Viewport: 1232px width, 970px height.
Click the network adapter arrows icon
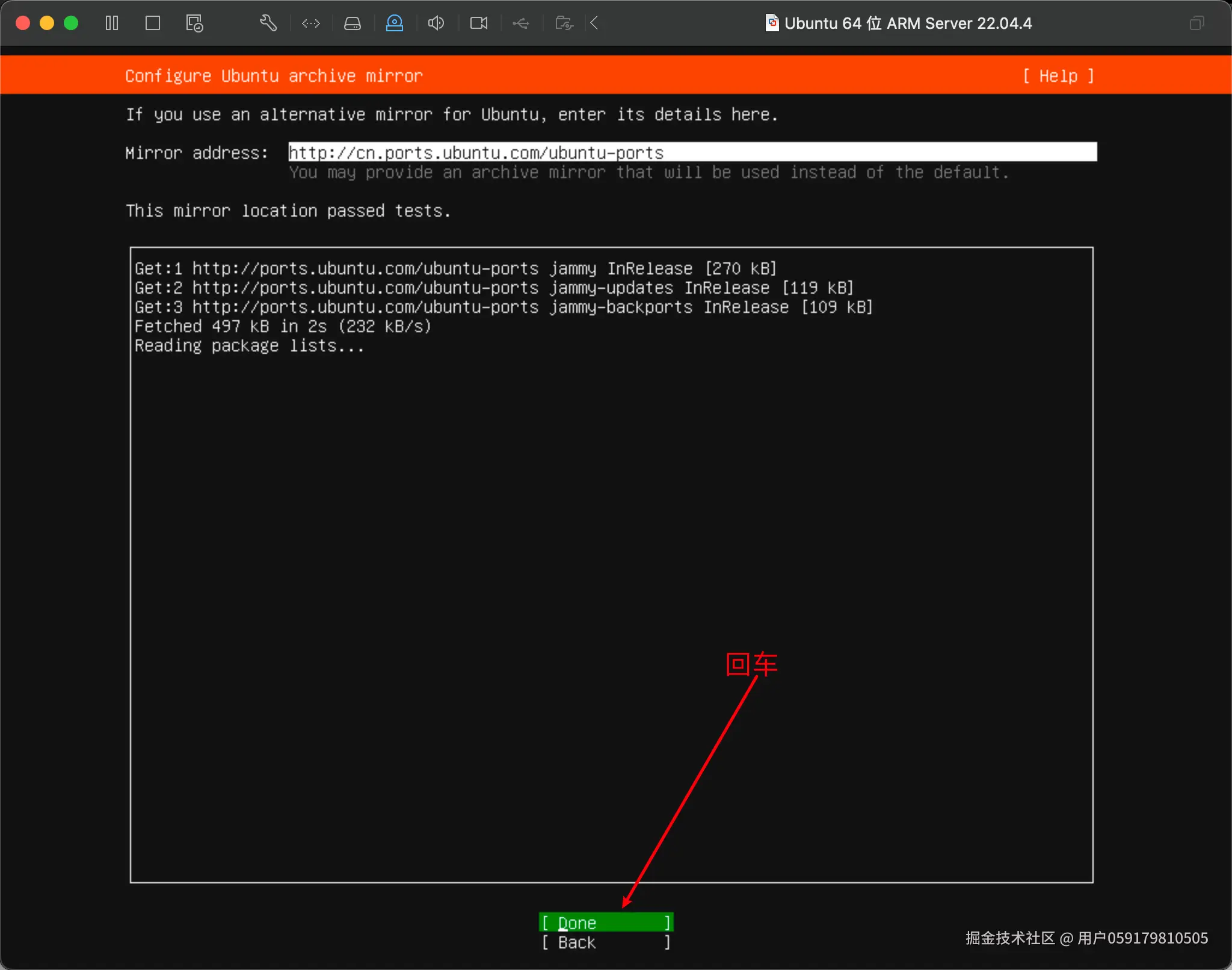[311, 23]
